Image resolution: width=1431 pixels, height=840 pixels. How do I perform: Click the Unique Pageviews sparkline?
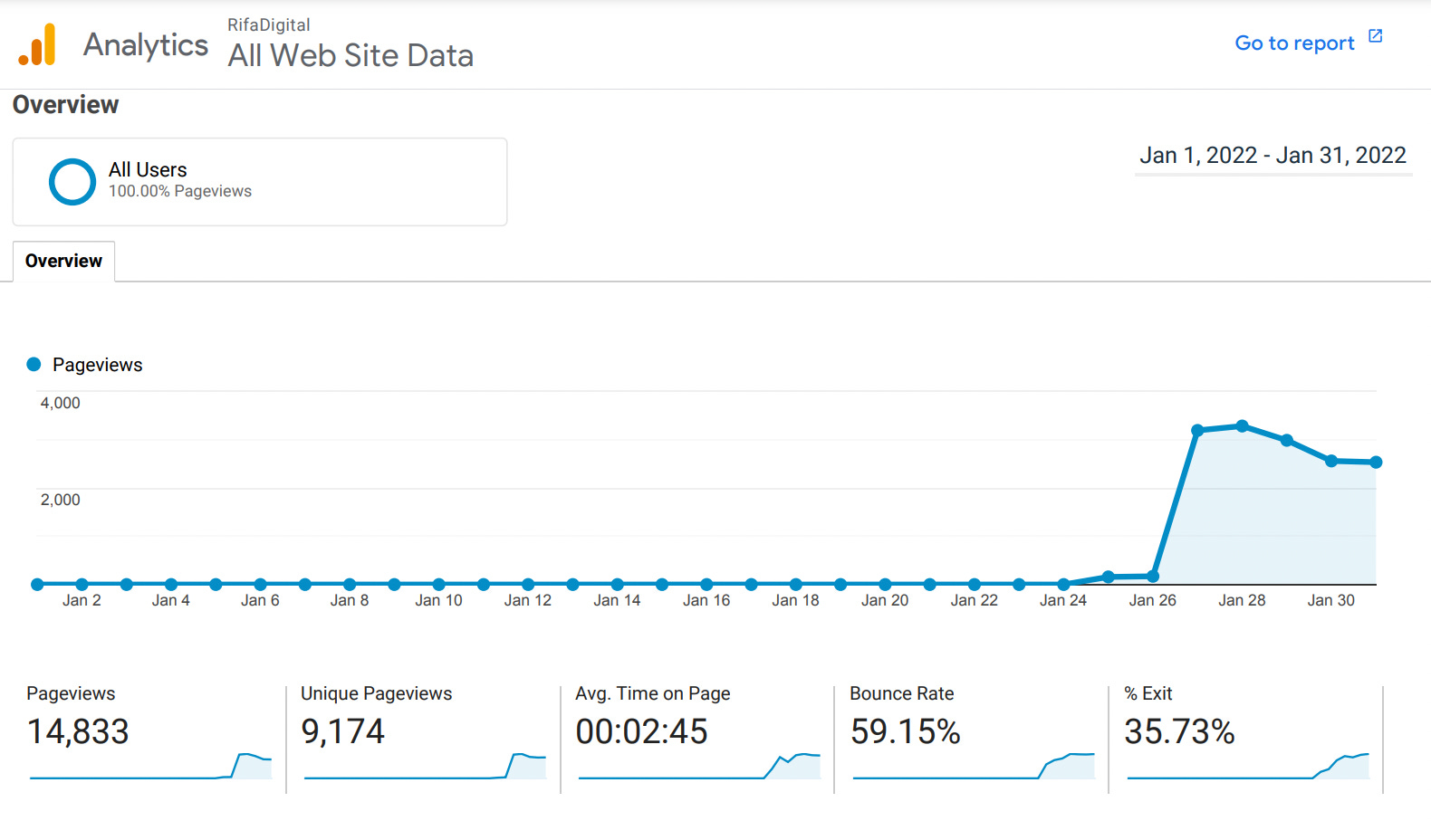coord(425,765)
